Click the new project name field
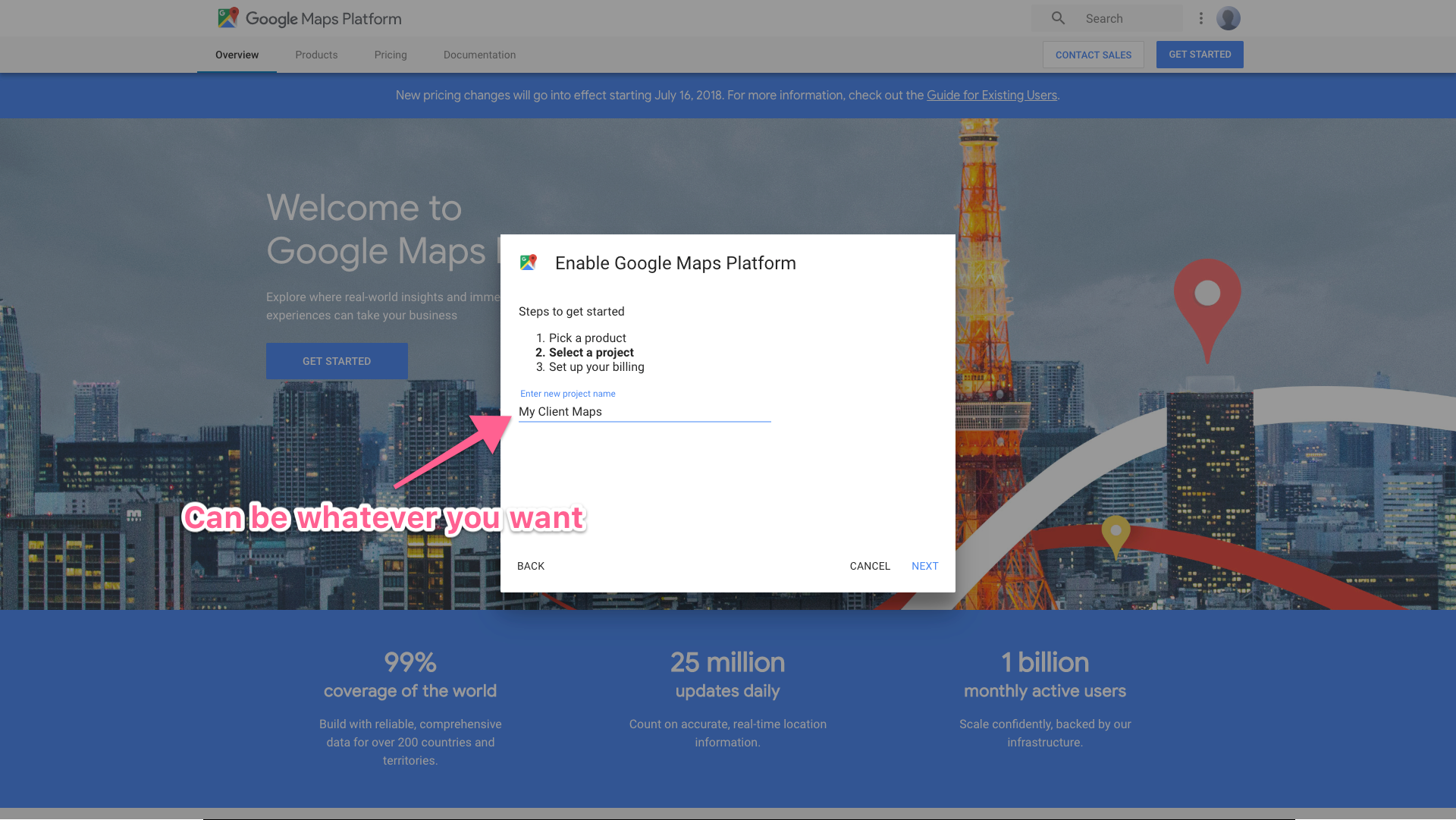Image resolution: width=1456 pixels, height=820 pixels. point(644,411)
